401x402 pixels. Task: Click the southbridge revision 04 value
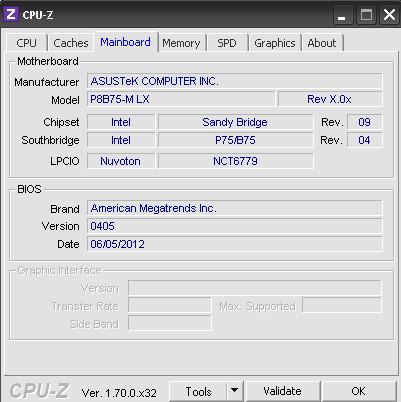tap(365, 140)
